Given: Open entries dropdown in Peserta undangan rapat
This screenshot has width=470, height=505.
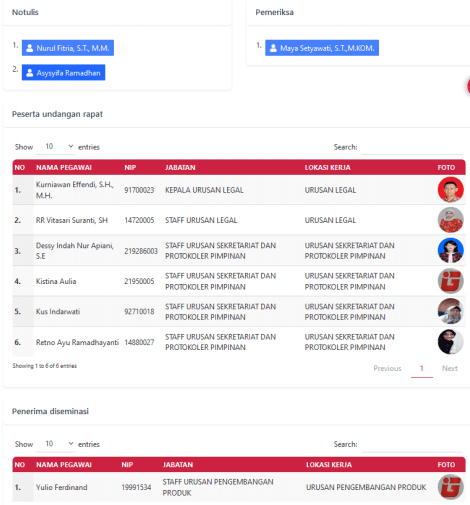Looking at the screenshot, I should click(x=56, y=147).
